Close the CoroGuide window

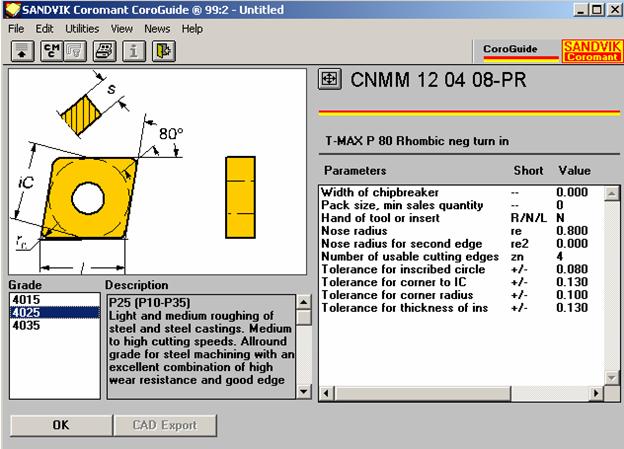coord(614,10)
